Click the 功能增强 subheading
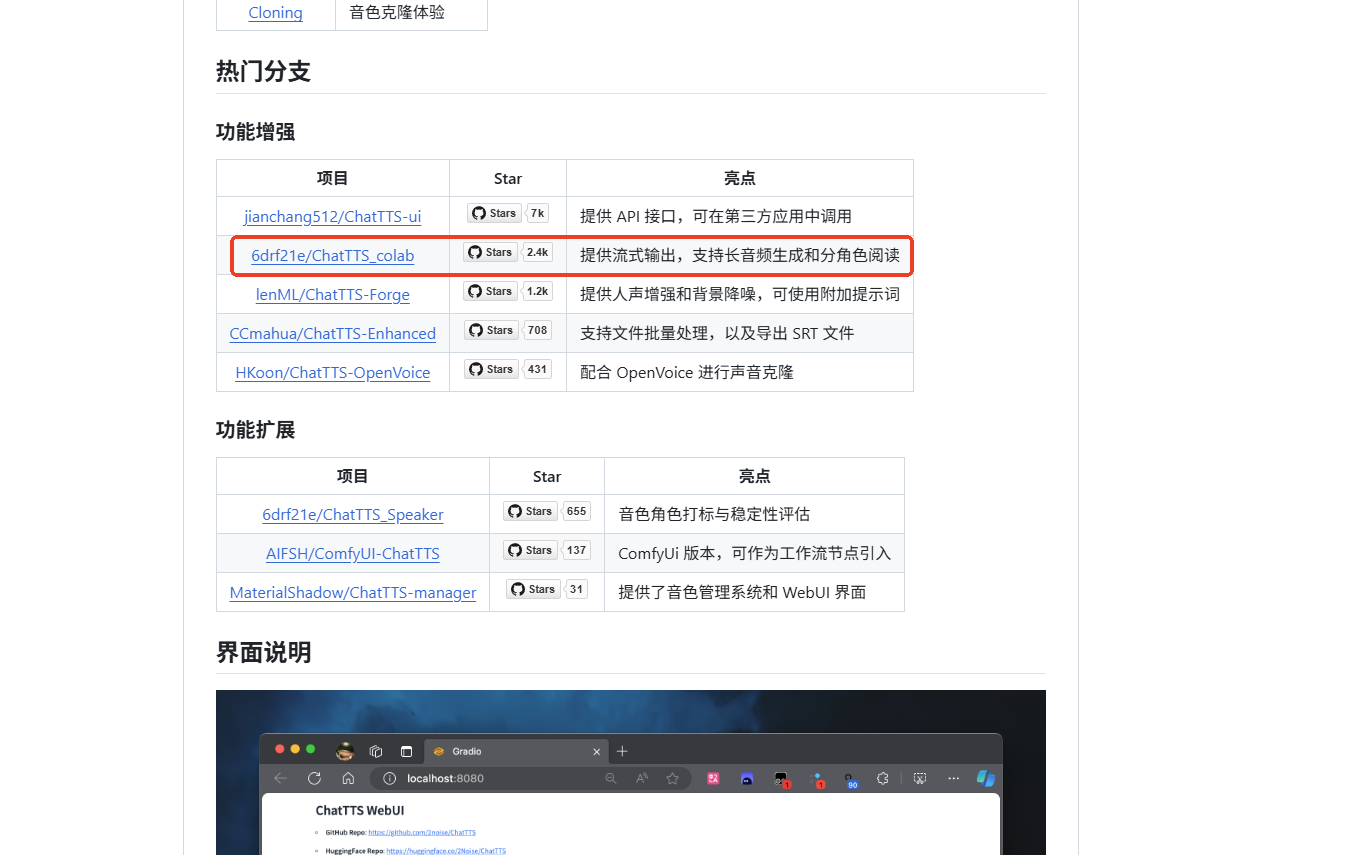The height and width of the screenshot is (855, 1370). coord(255,132)
